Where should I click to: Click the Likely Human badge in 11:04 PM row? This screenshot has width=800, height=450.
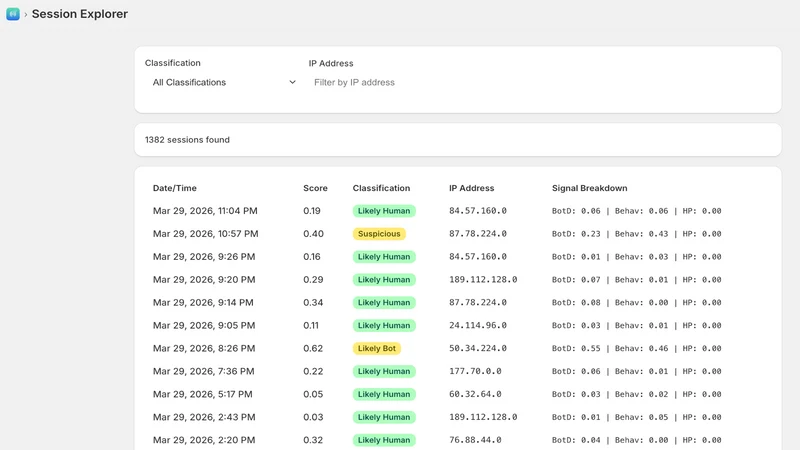tap(384, 211)
